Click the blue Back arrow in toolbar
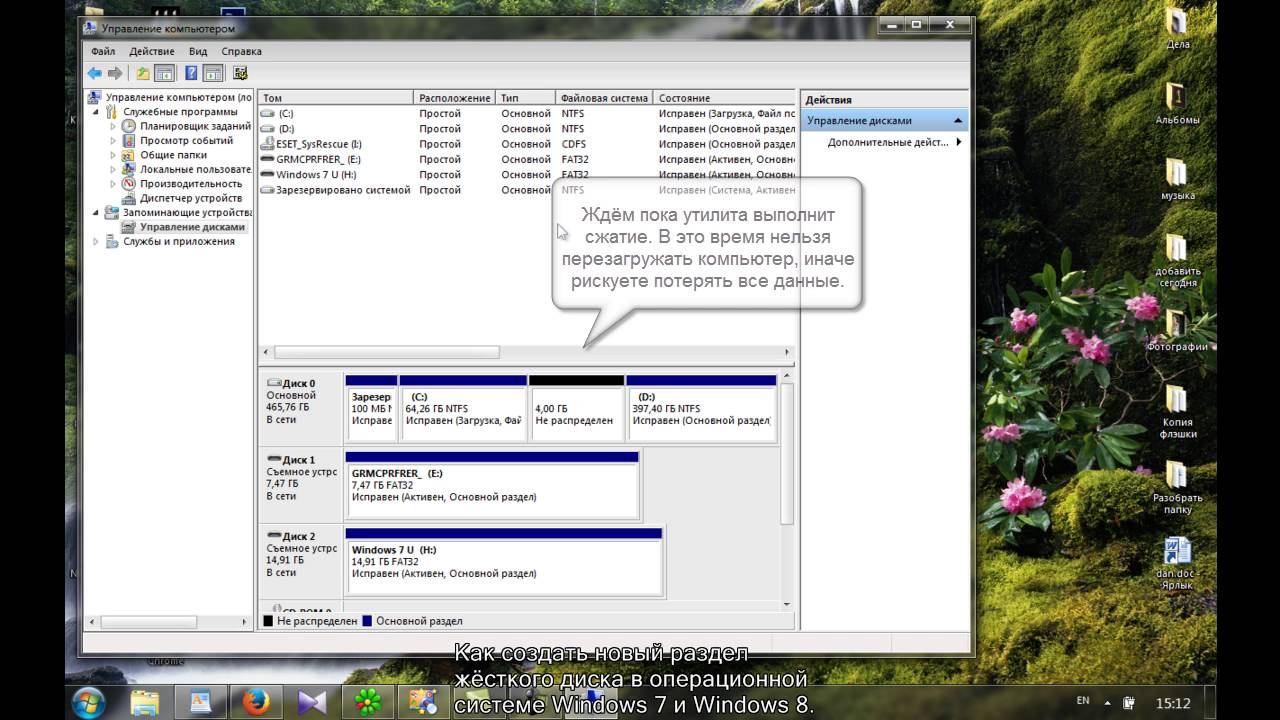This screenshot has height=720, width=1280. pos(94,73)
